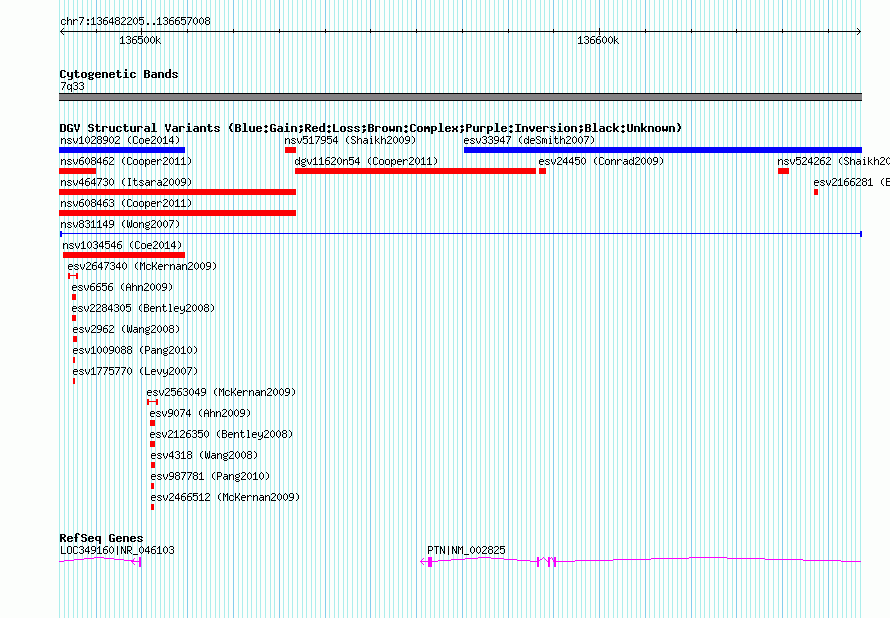Click the left arrow of the ruler
Screen dimensions: 890x618
click(62, 32)
